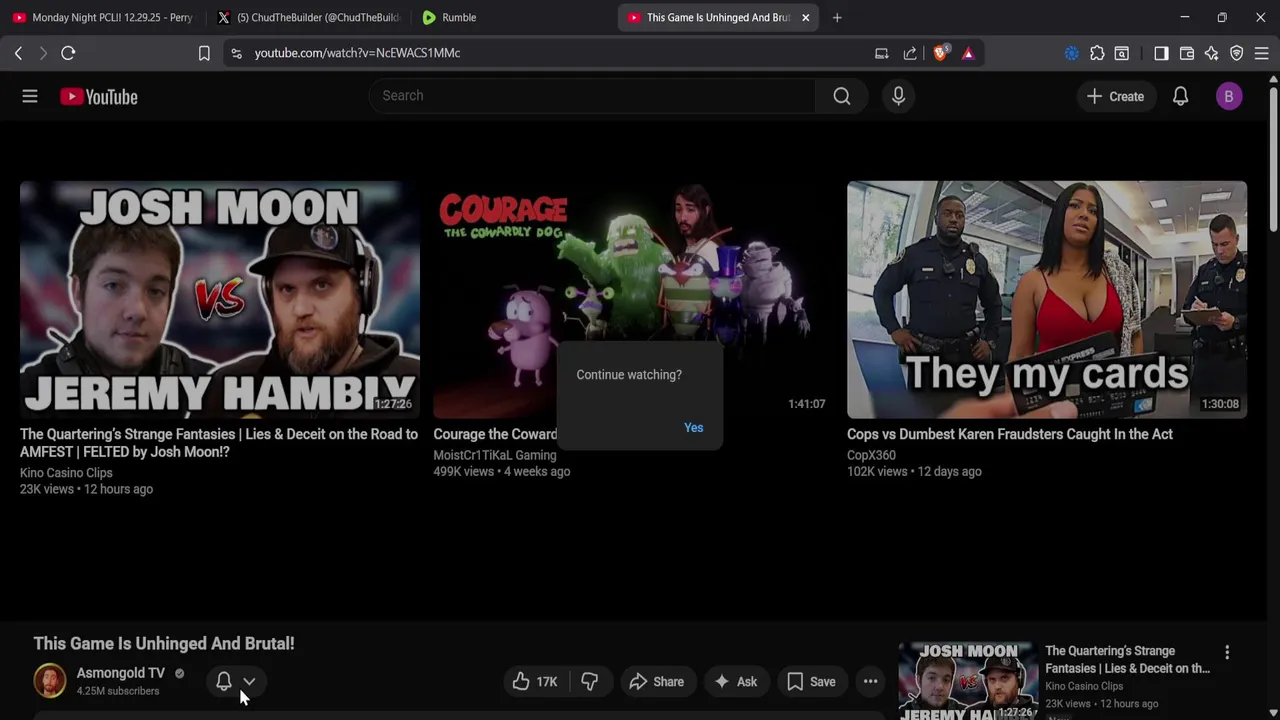Open Brave Rewards triangle icon

point(968,53)
